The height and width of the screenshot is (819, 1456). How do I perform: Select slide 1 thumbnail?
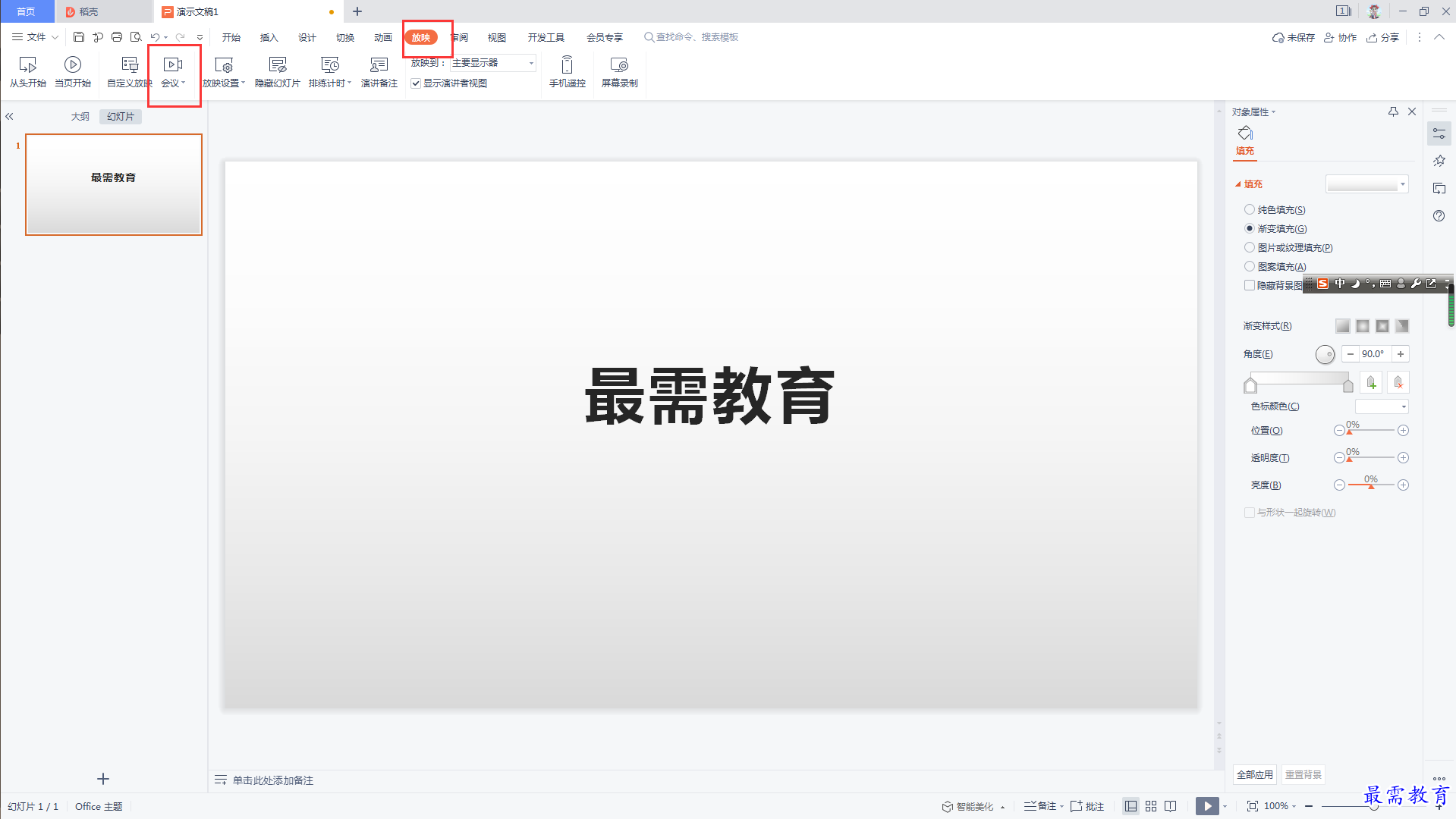coord(114,184)
